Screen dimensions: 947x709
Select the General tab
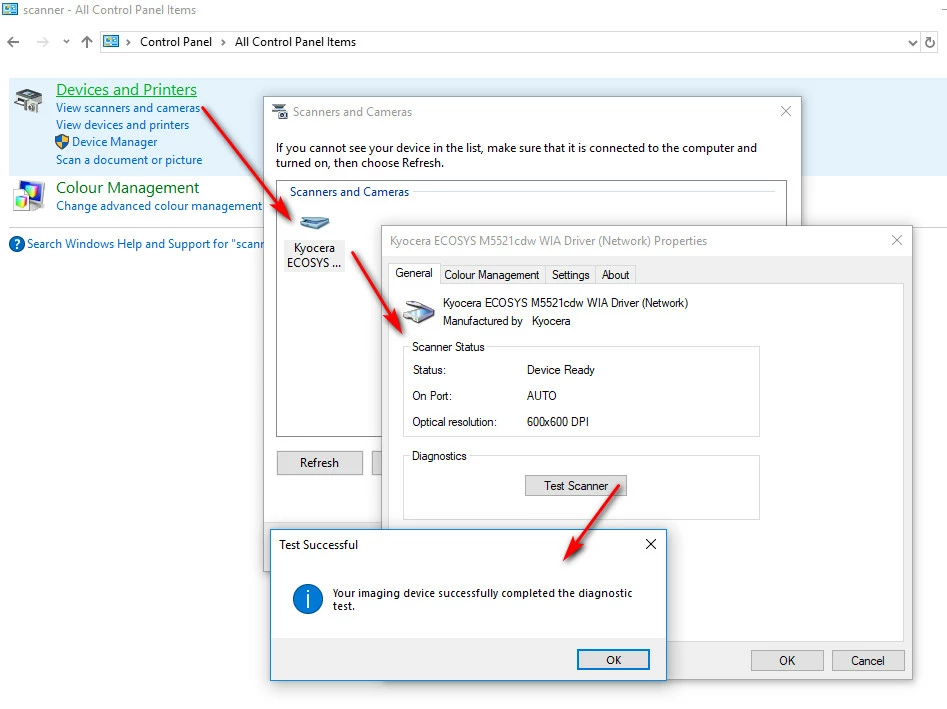point(414,273)
